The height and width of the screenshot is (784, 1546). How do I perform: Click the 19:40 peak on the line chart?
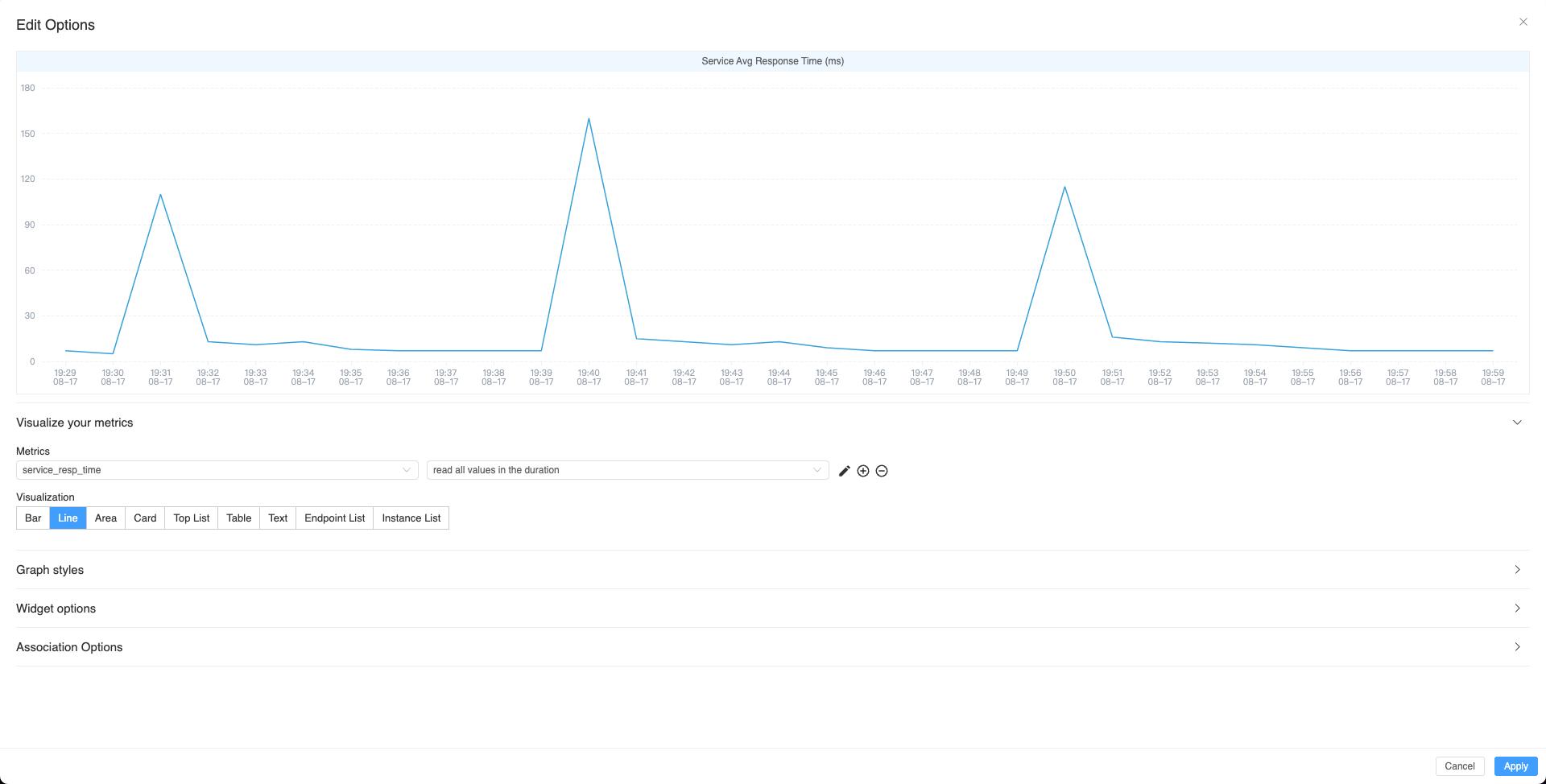[589, 119]
